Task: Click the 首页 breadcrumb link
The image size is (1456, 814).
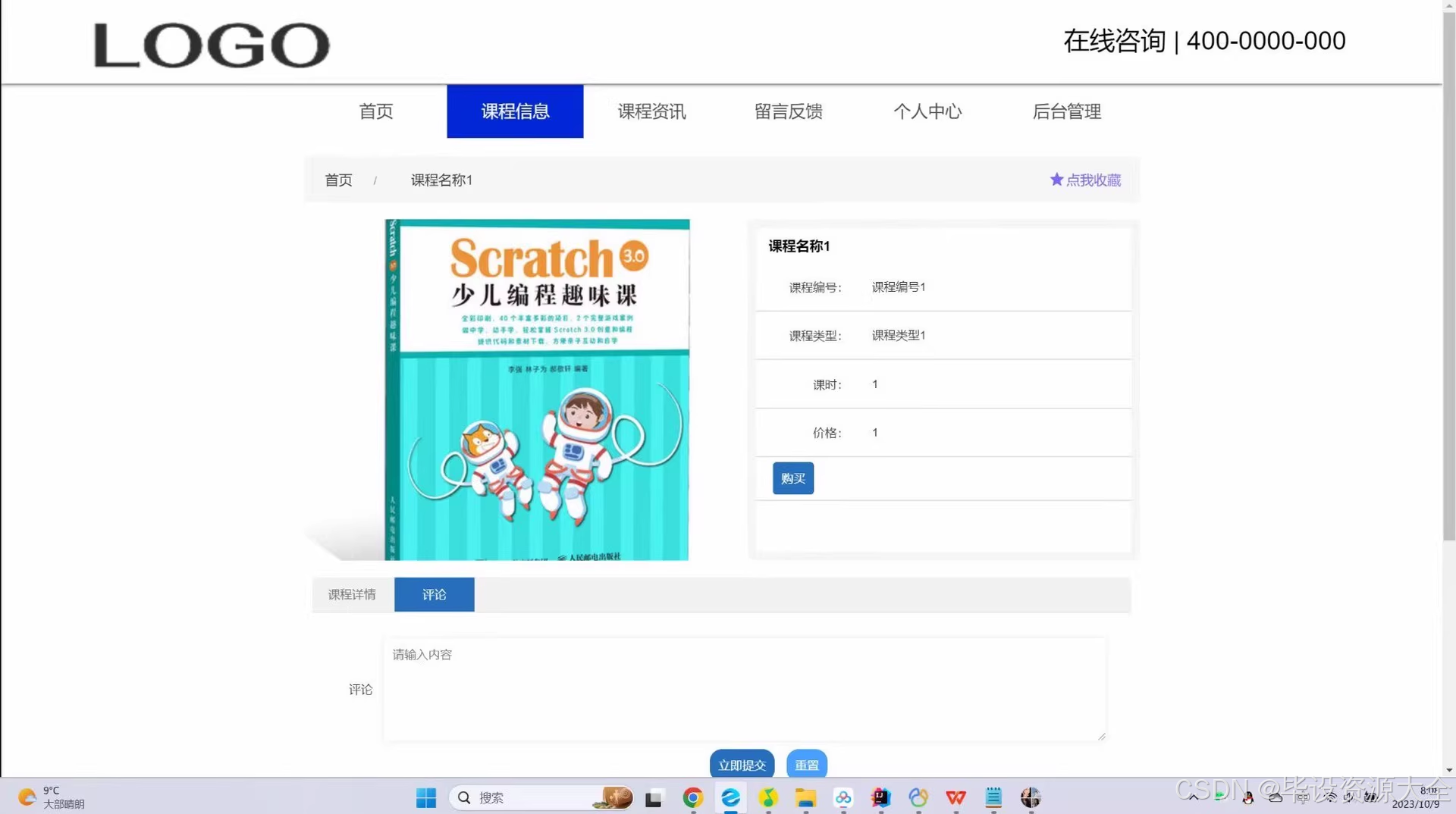Action: [338, 180]
